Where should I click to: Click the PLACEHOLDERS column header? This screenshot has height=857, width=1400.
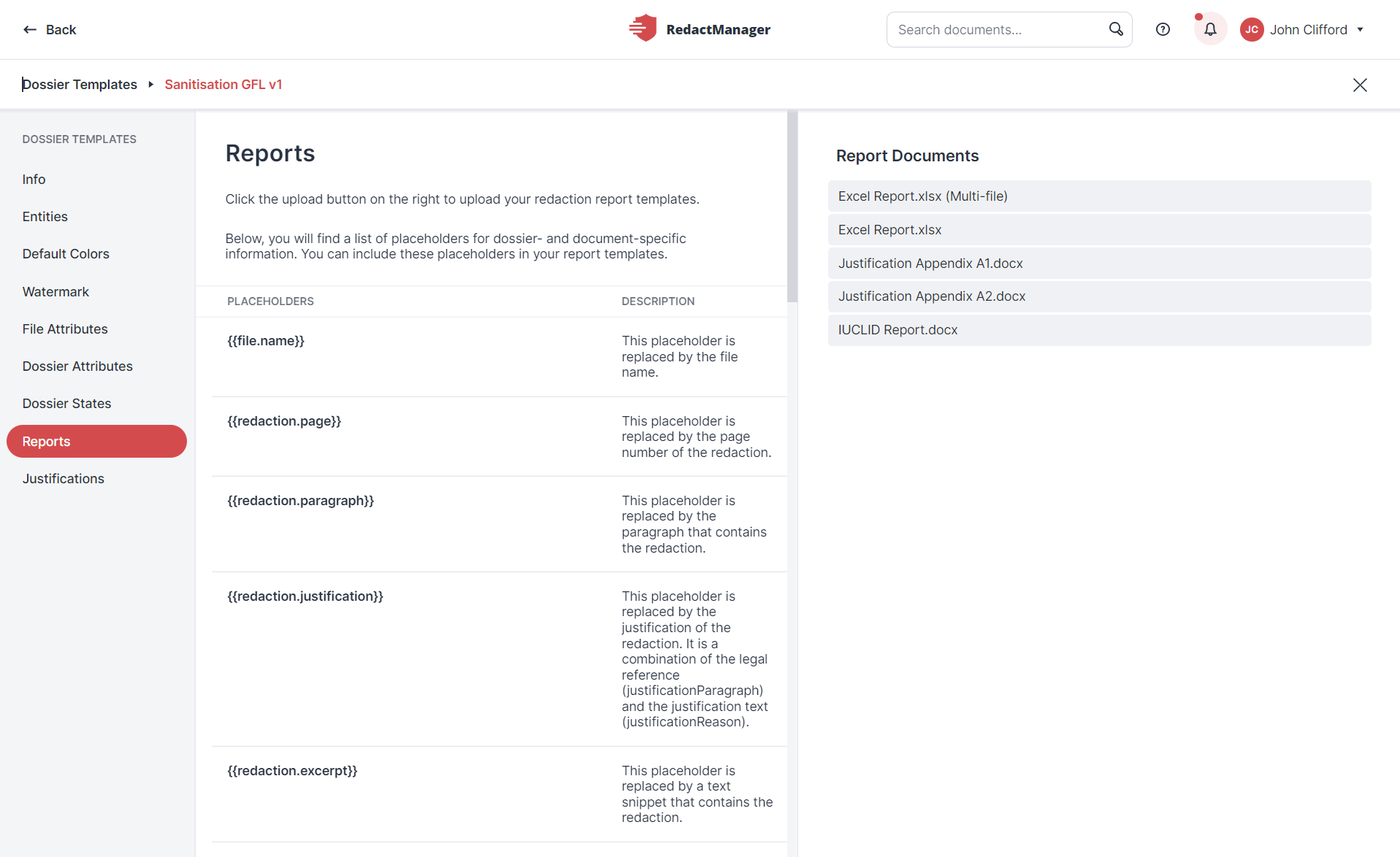pyautogui.click(x=270, y=301)
